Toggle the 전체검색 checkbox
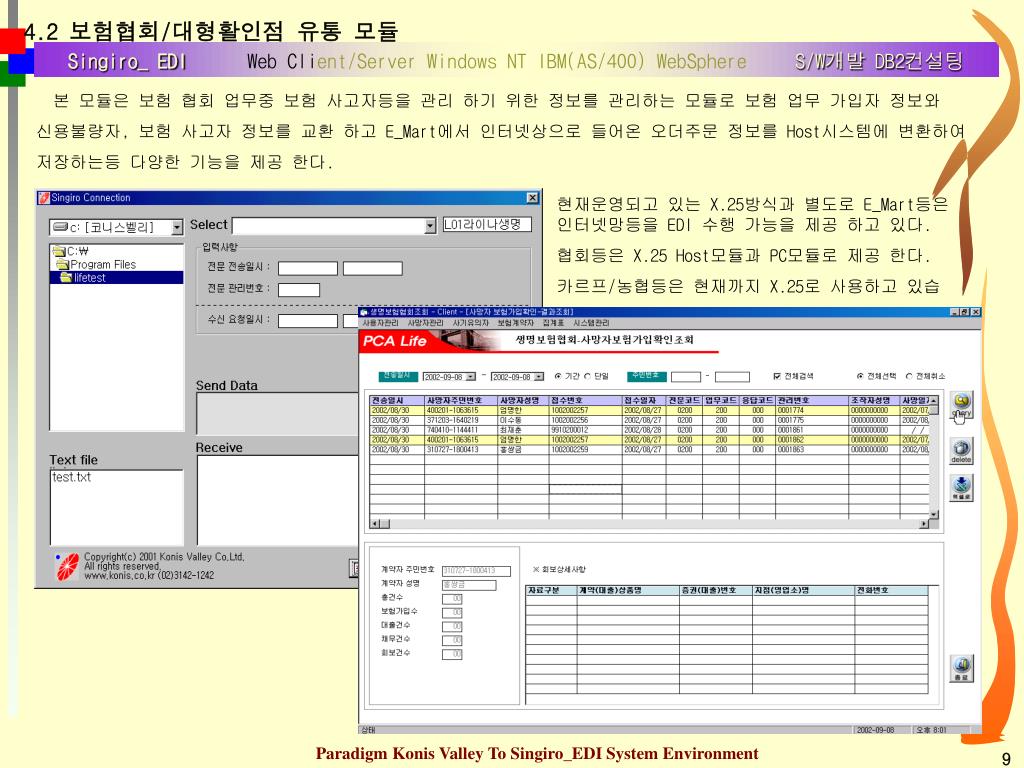This screenshot has height=768, width=1024. point(776,376)
